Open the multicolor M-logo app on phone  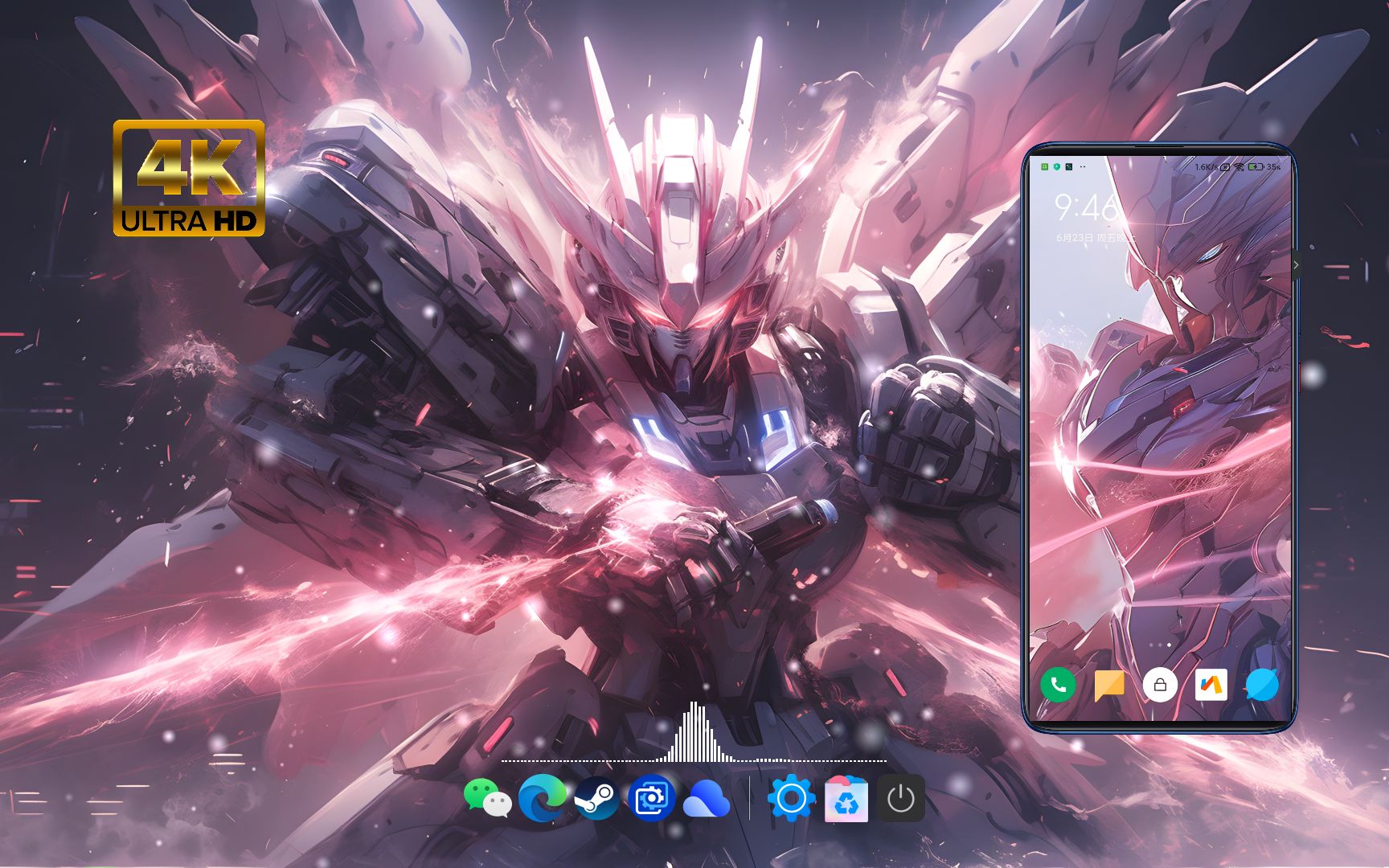coord(1211,685)
